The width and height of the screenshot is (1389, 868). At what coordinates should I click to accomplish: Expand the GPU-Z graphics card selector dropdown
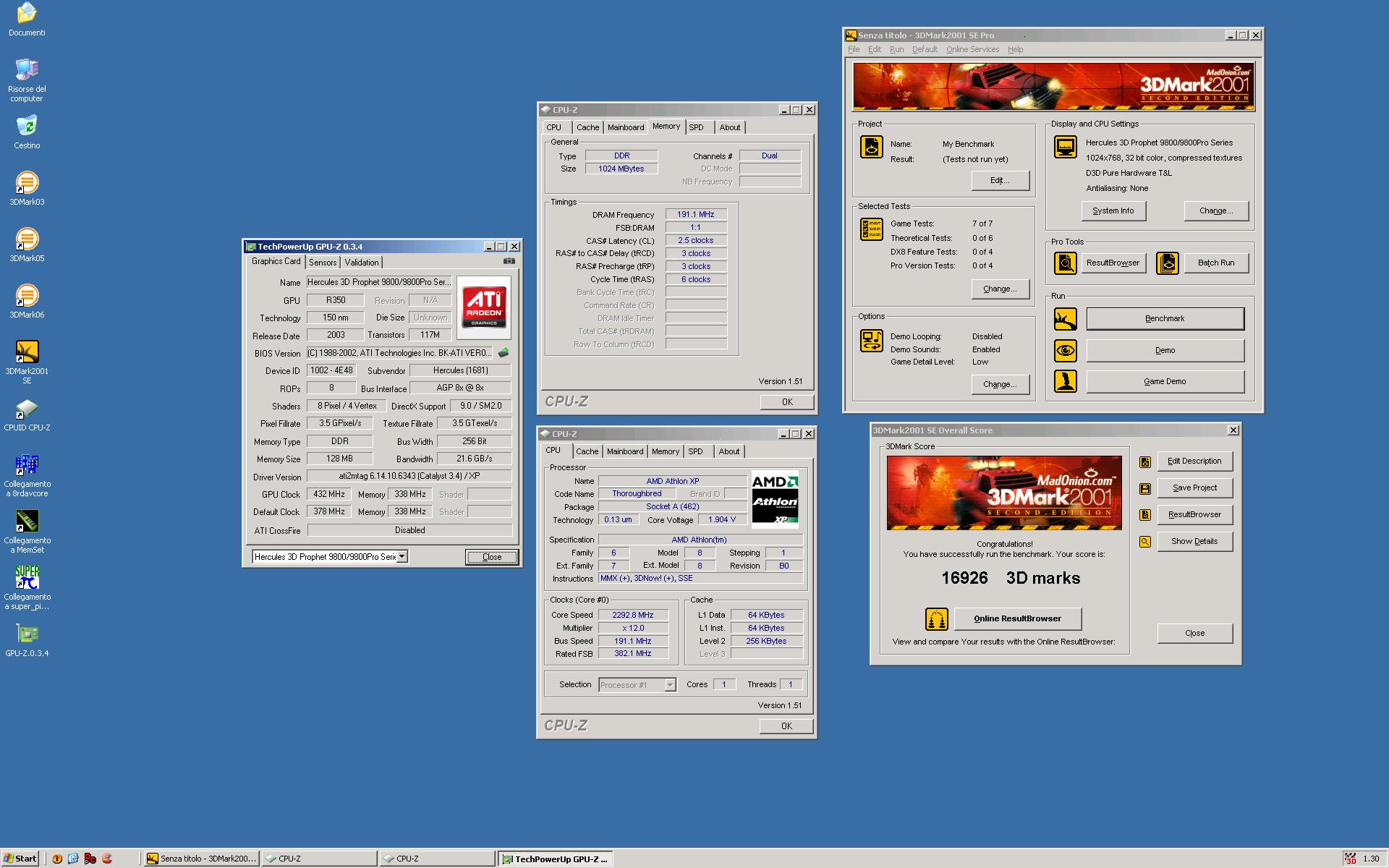pos(402,556)
